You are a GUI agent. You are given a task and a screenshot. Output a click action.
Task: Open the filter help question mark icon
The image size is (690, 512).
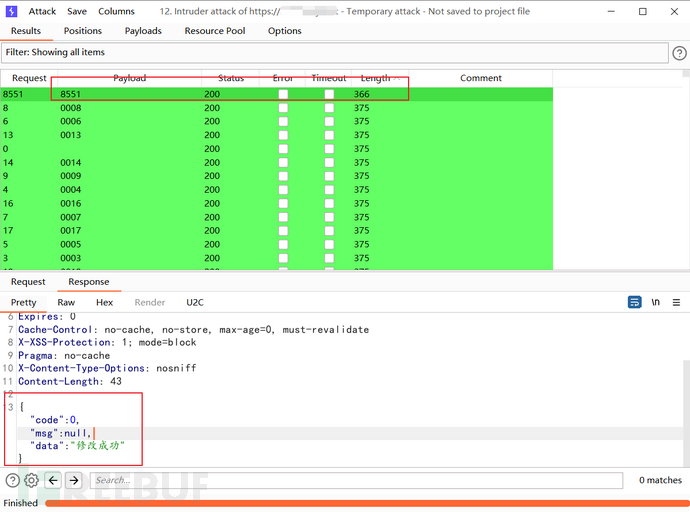click(679, 53)
